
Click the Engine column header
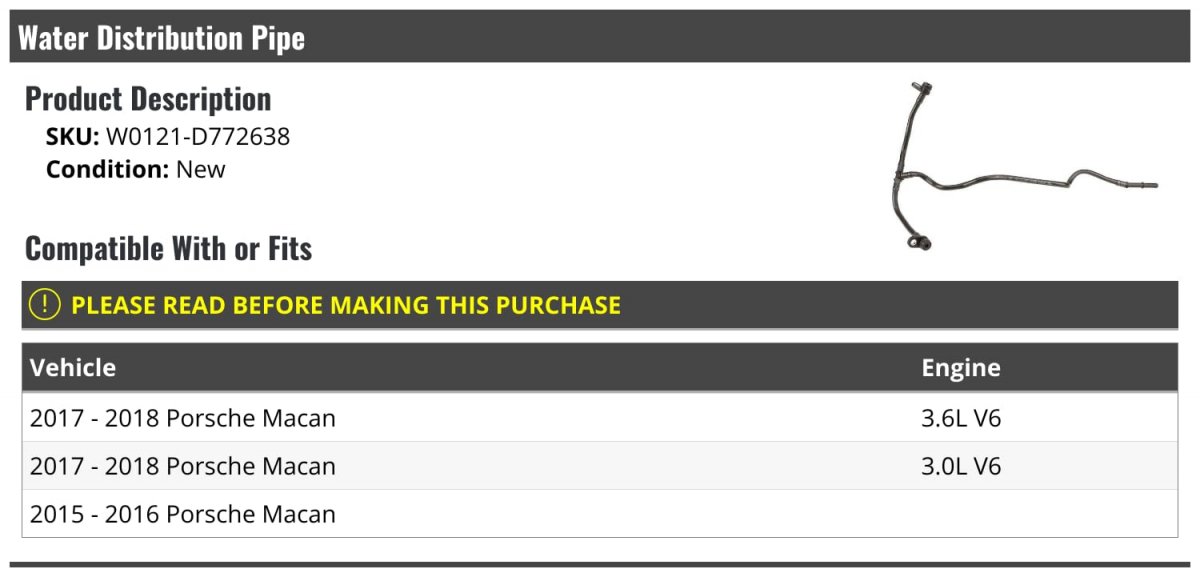click(x=960, y=367)
